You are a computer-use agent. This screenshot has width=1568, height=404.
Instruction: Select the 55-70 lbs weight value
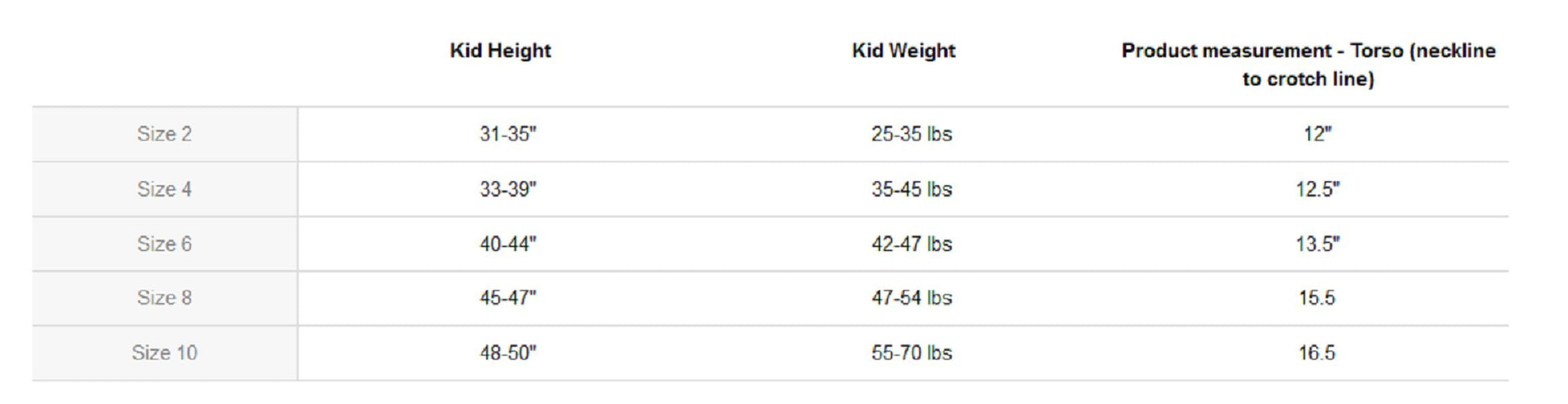[911, 352]
